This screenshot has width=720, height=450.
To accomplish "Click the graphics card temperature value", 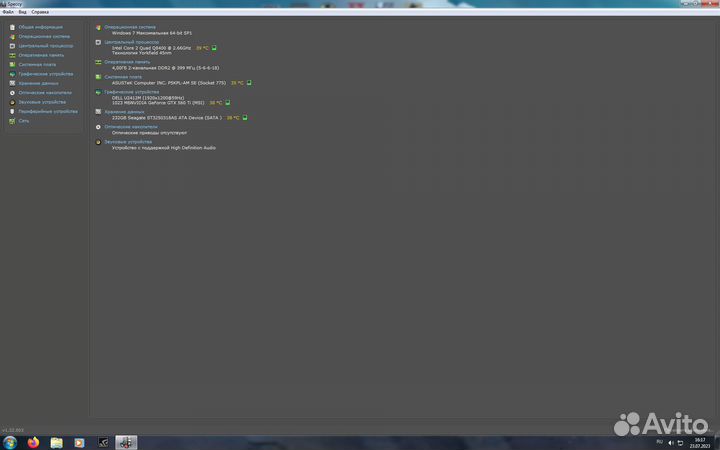I will (x=216, y=103).
